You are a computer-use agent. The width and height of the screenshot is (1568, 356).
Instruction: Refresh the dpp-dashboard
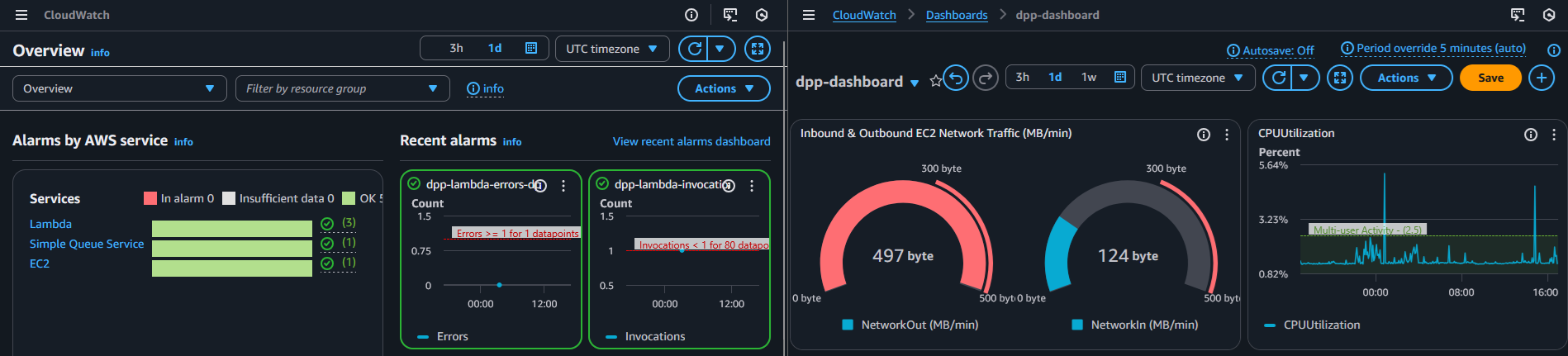[1279, 78]
